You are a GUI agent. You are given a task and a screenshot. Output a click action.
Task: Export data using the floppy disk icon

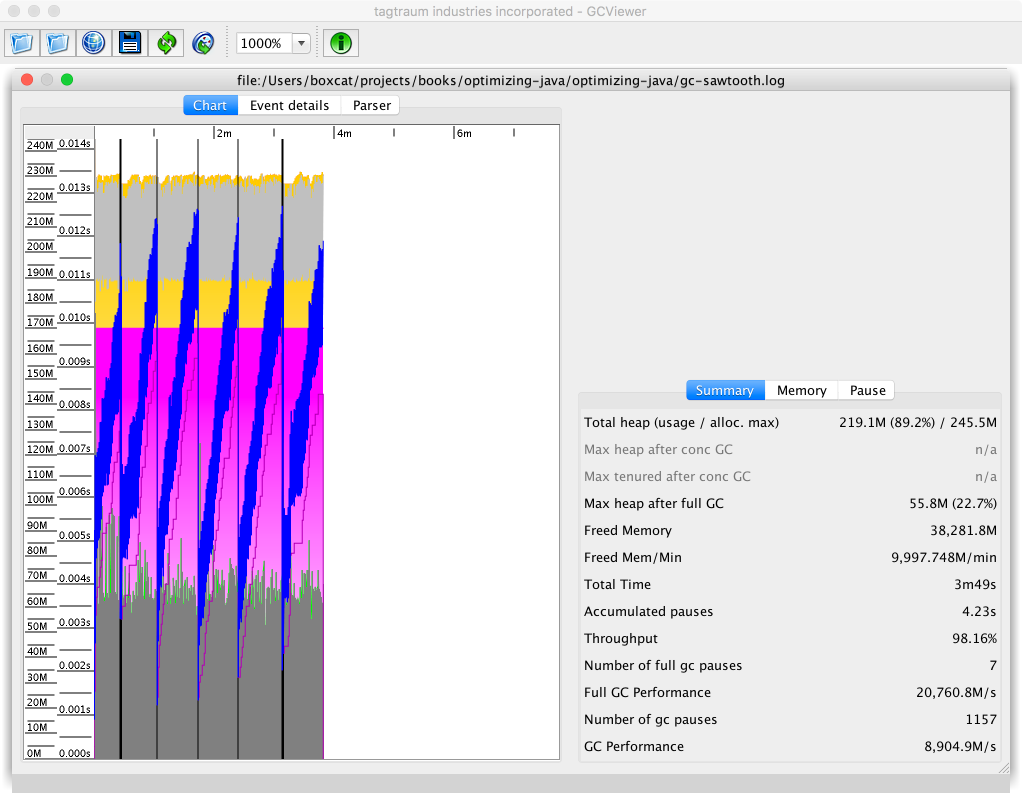pyautogui.click(x=130, y=43)
